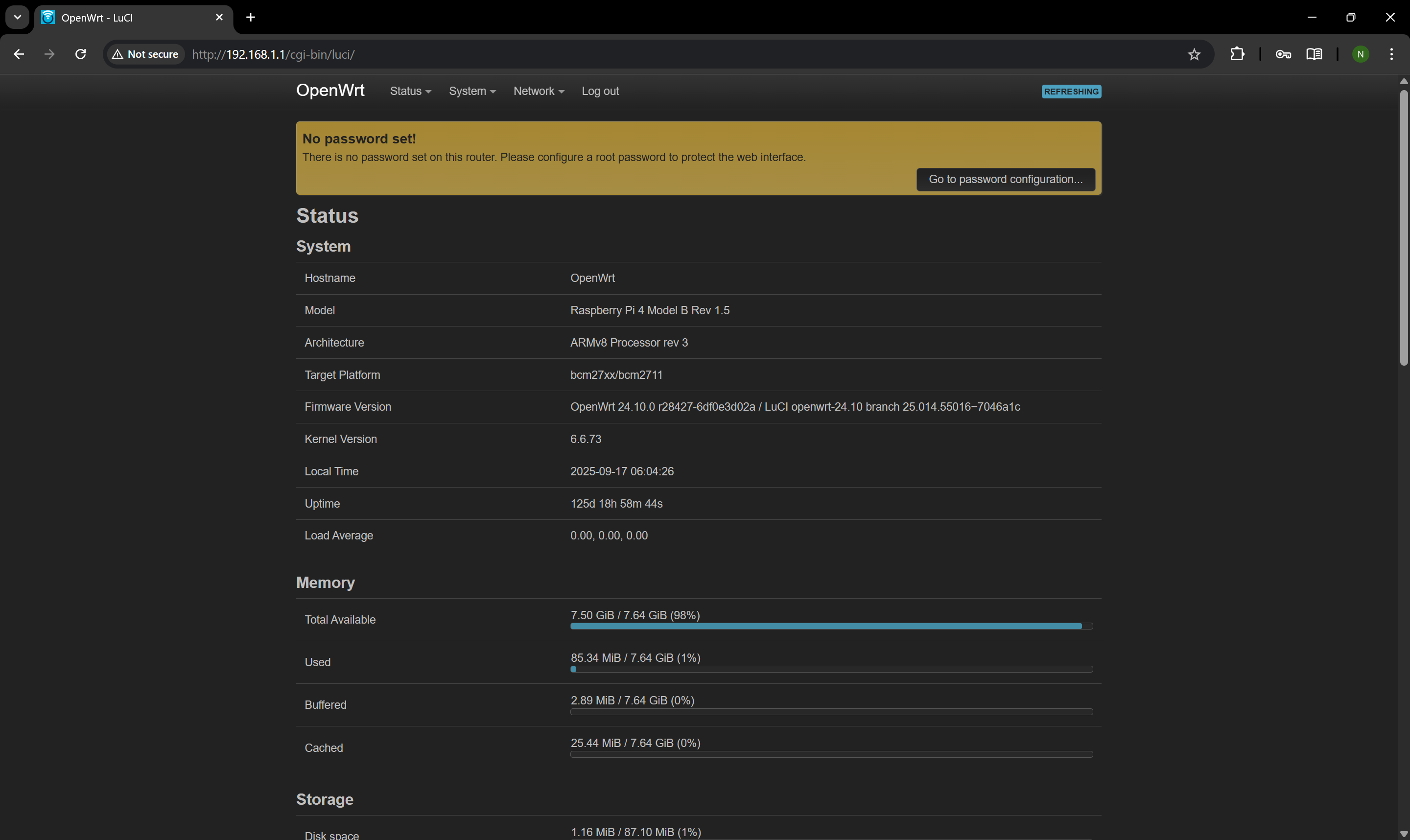
Task: Toggle the REFRESHING auto-refresh indicator
Action: (x=1070, y=91)
